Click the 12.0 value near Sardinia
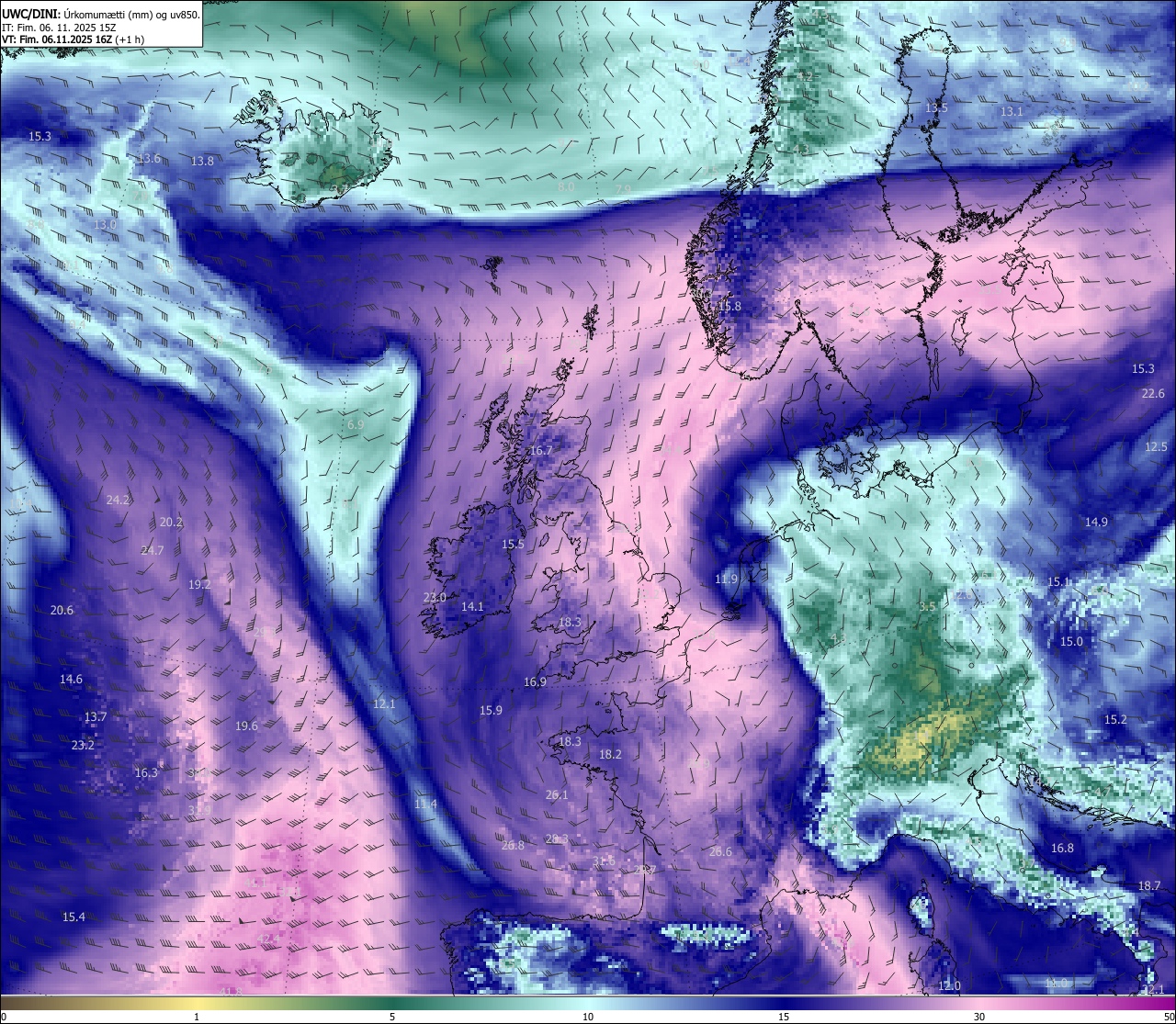The height and width of the screenshot is (1024, 1176). [x=949, y=986]
